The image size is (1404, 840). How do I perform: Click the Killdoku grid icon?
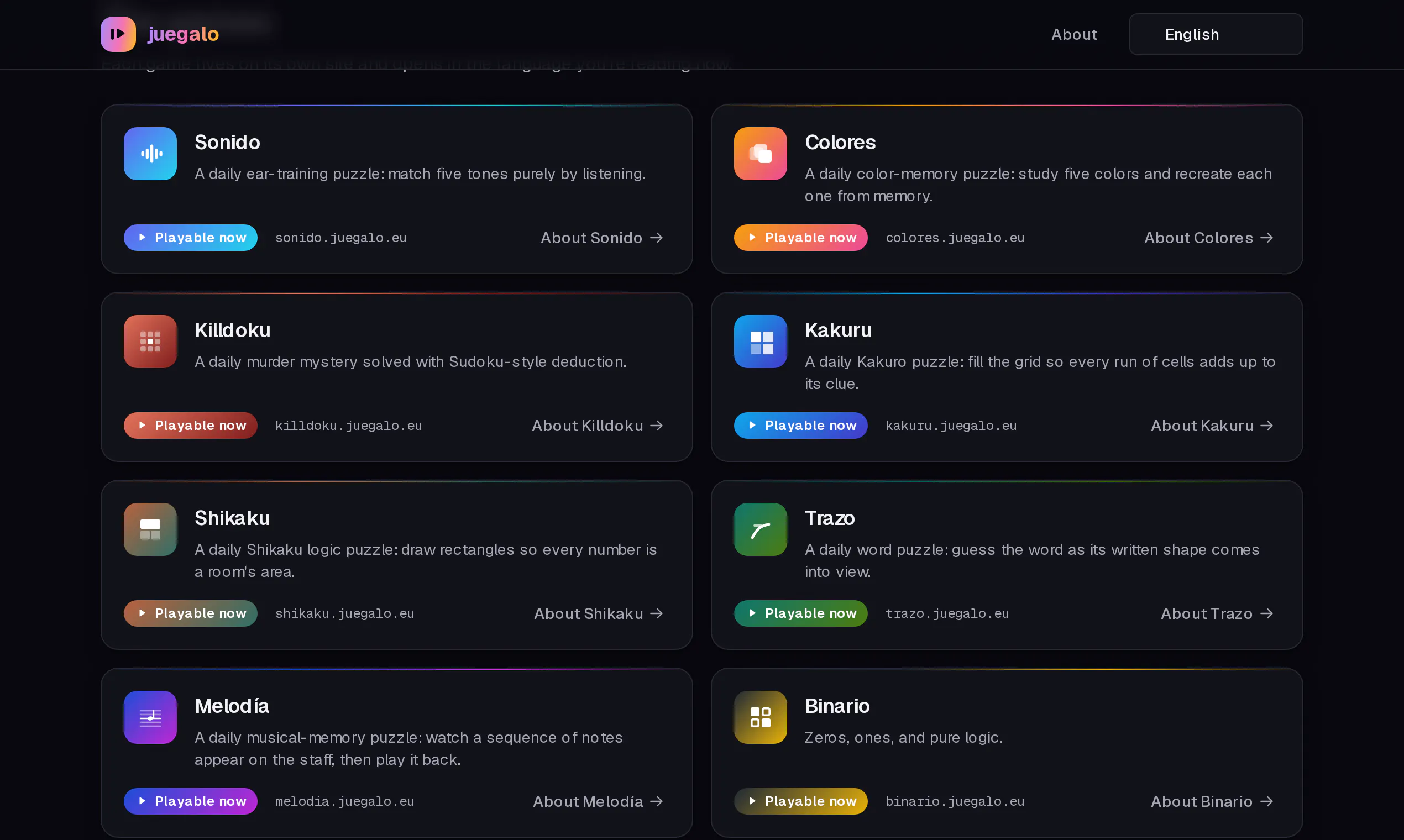pos(150,342)
